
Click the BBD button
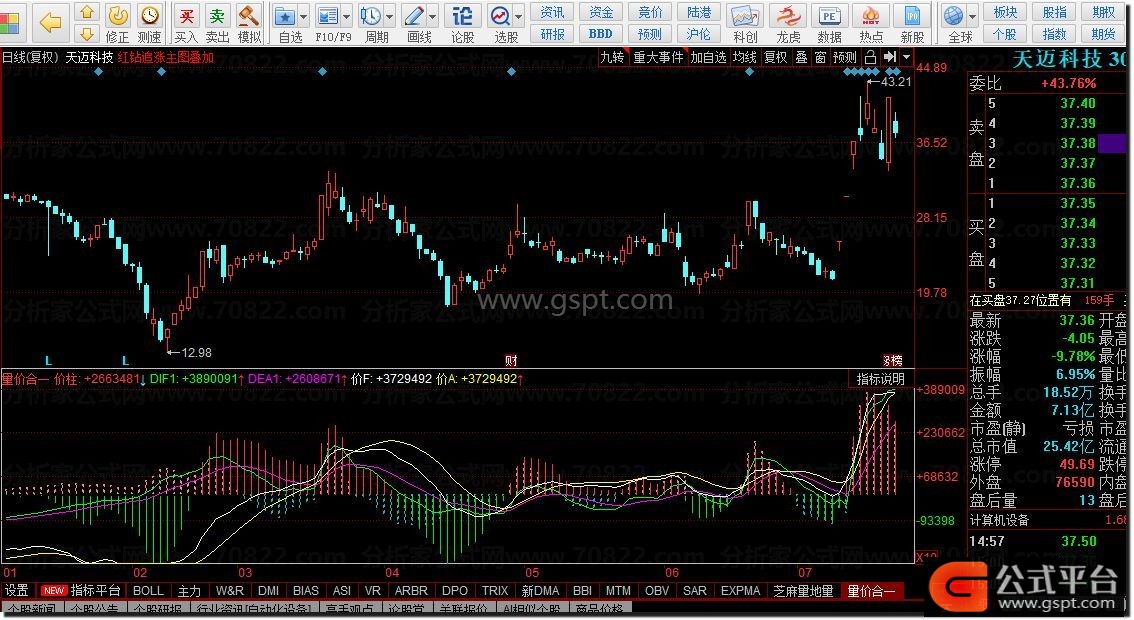click(x=600, y=34)
